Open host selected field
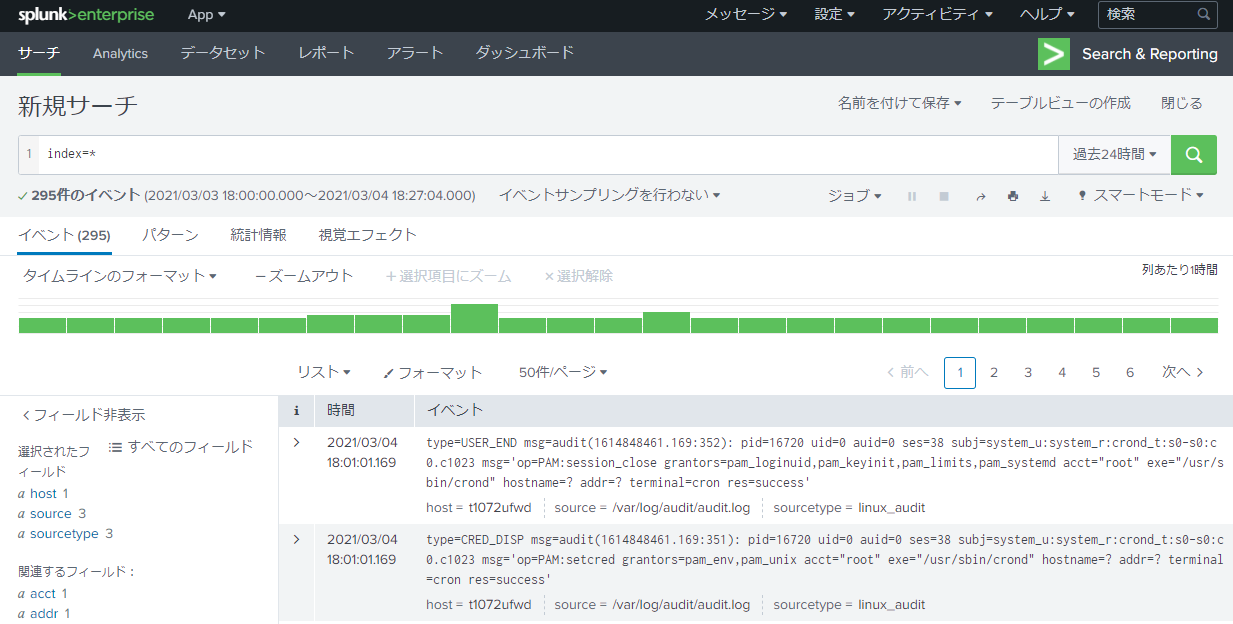 point(44,493)
